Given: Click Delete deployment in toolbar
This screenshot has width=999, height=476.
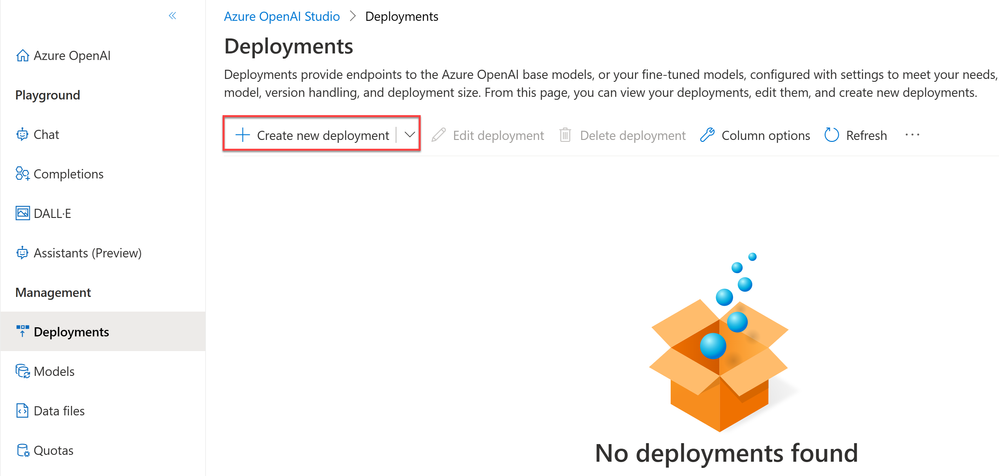Looking at the screenshot, I should pyautogui.click(x=622, y=135).
